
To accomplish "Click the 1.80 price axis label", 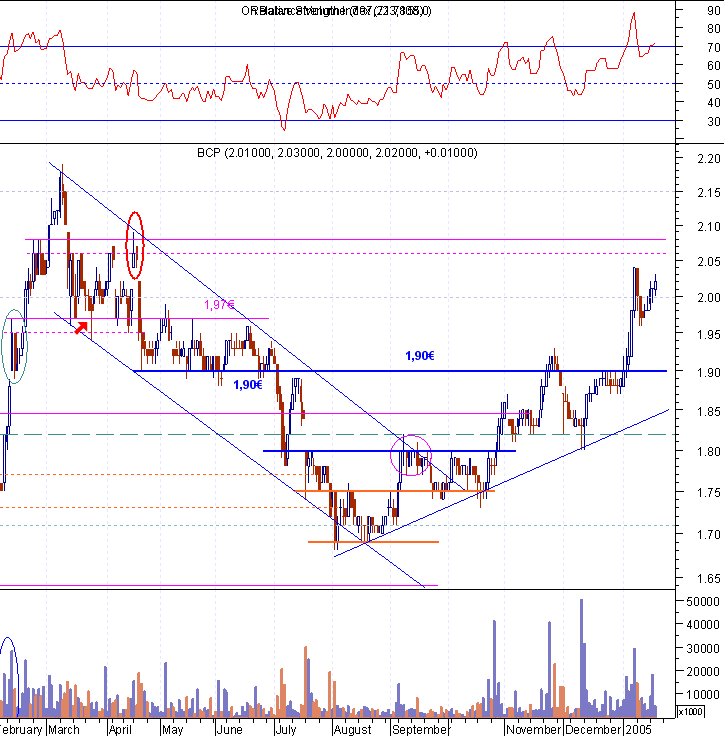I will click(709, 452).
